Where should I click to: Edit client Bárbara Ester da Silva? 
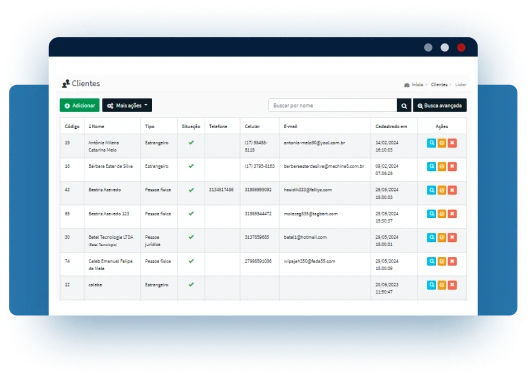442,166
